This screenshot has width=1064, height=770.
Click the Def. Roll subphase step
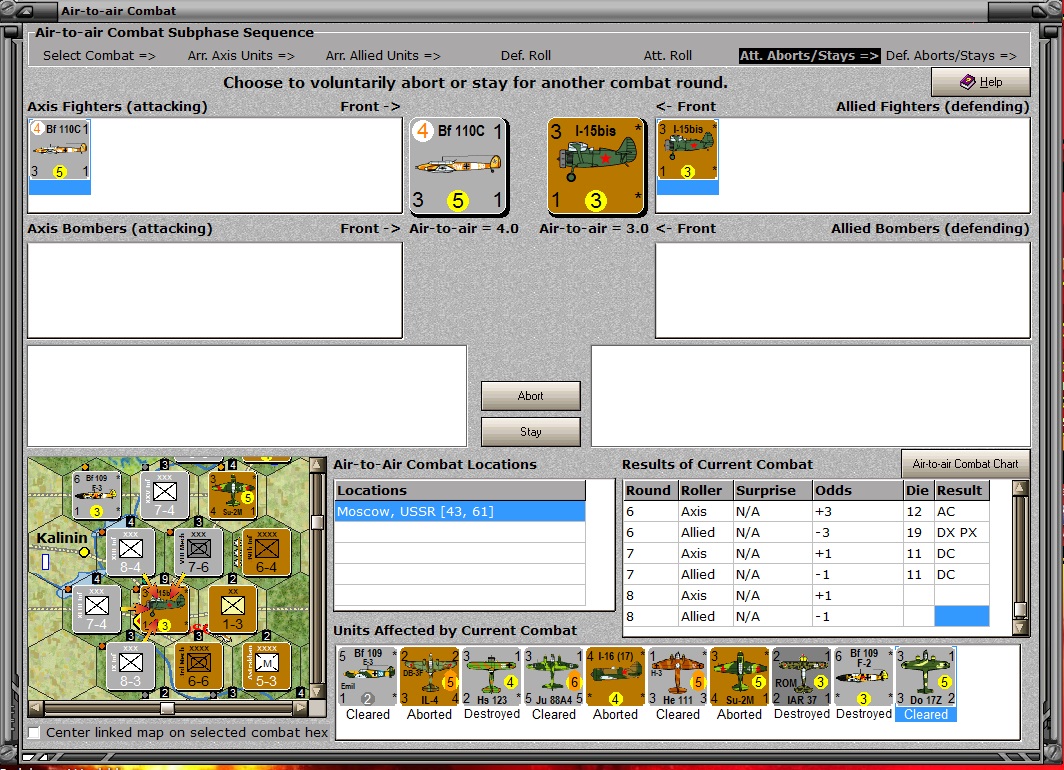point(526,56)
